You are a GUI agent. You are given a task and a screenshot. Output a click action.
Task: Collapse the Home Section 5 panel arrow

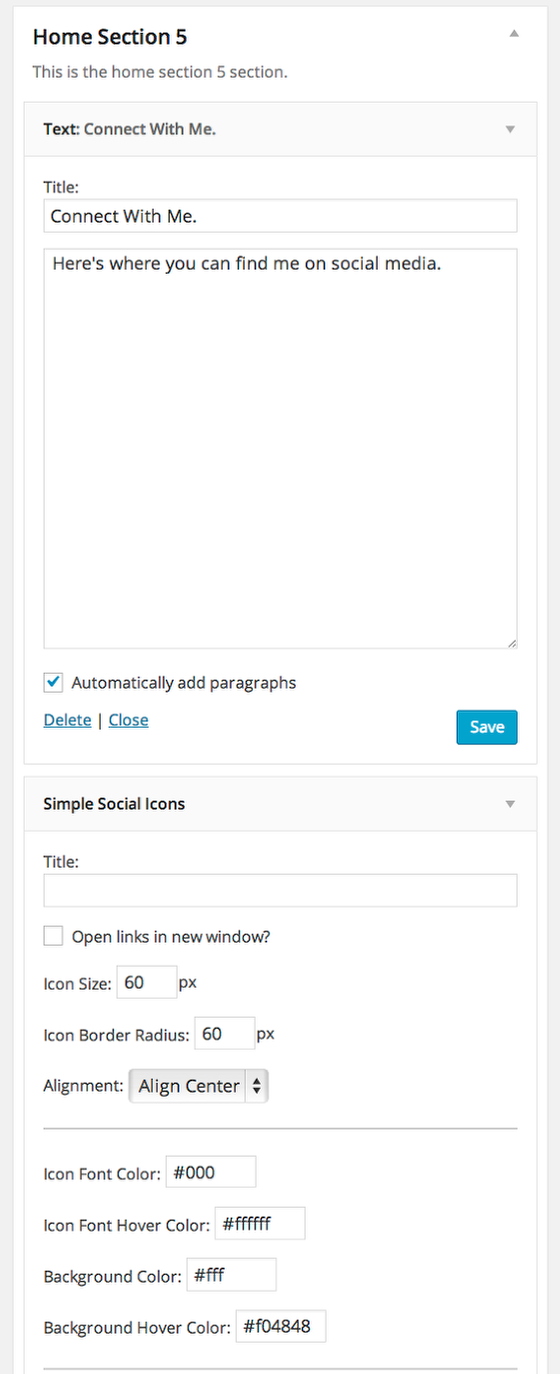513,34
